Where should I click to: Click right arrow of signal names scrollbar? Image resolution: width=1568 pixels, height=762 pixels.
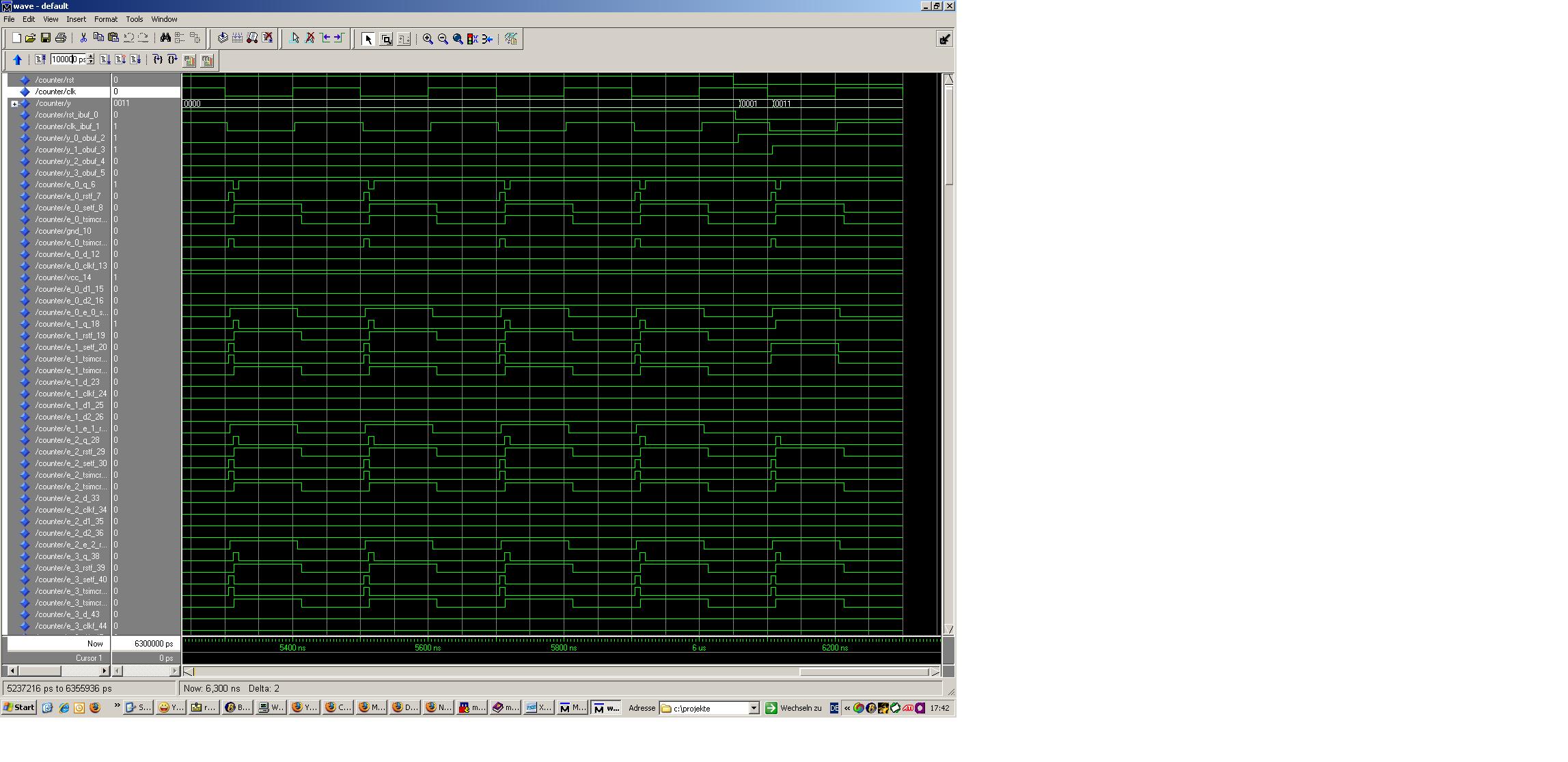coord(104,671)
